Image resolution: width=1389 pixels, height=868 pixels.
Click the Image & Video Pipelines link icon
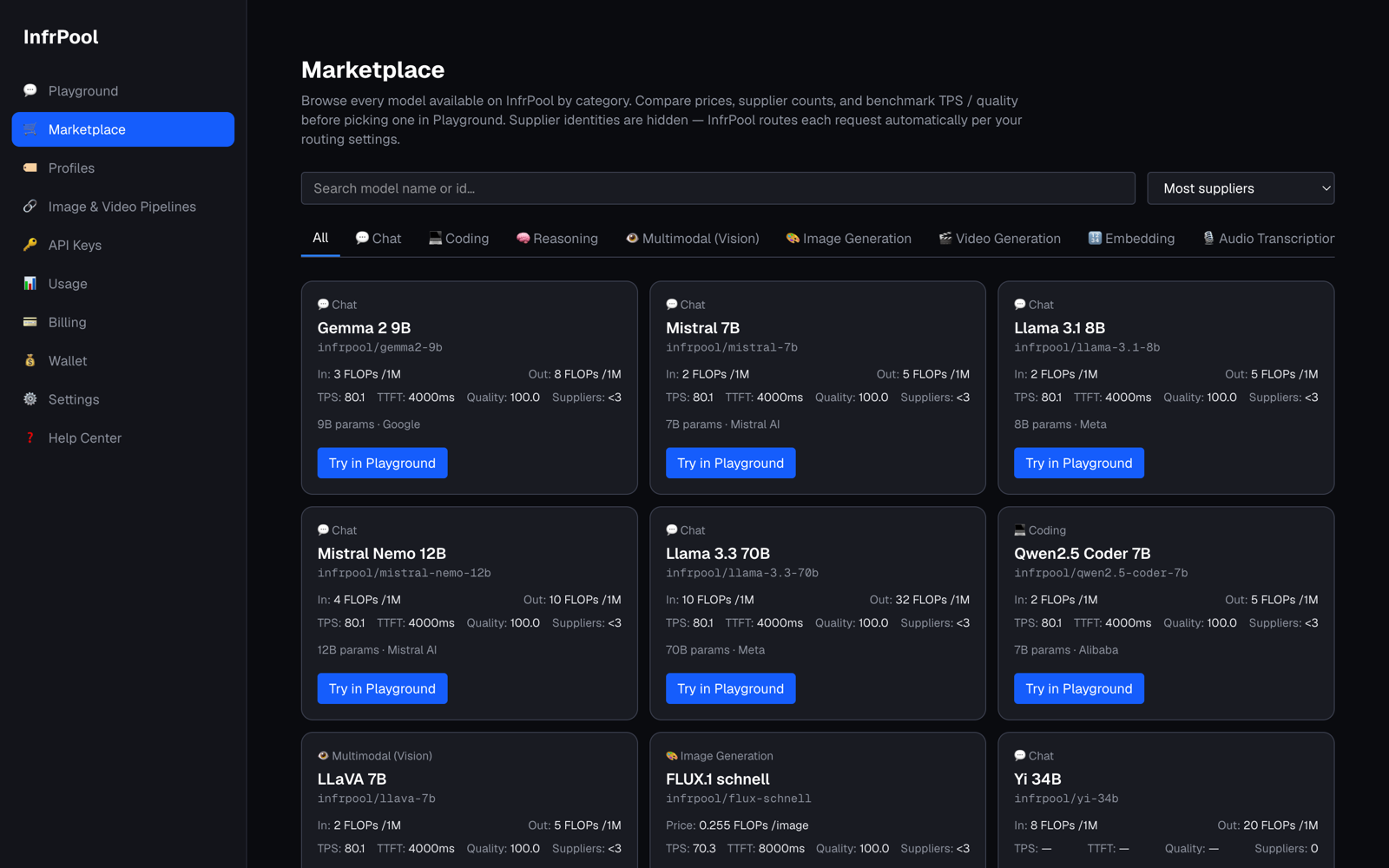[x=30, y=206]
